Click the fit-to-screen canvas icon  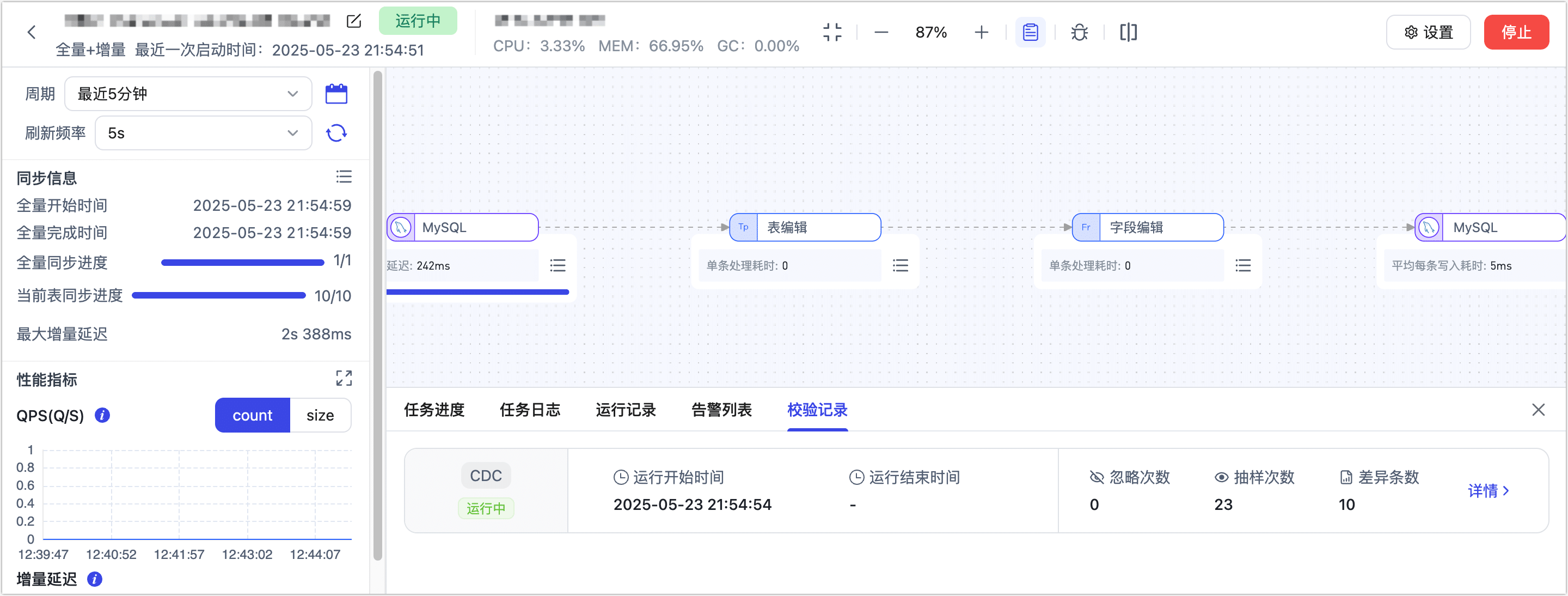[x=832, y=32]
